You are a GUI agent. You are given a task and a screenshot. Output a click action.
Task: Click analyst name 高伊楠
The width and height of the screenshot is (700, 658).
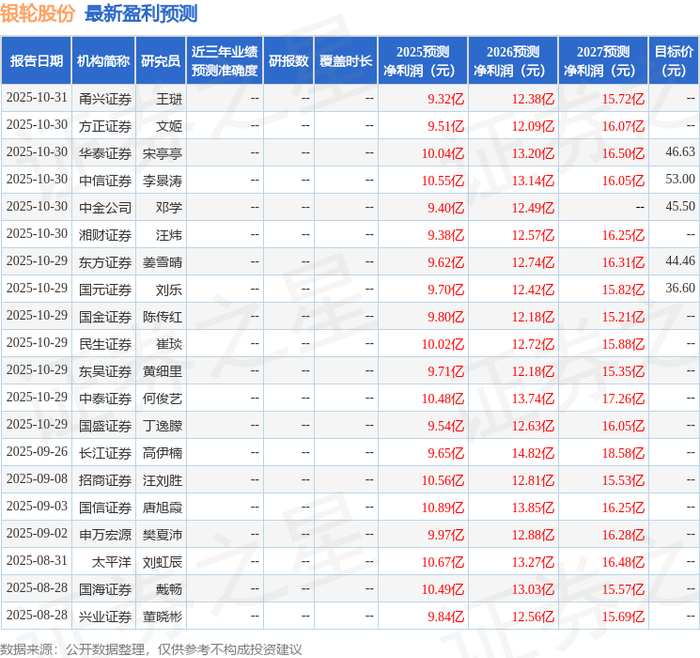coord(162,453)
